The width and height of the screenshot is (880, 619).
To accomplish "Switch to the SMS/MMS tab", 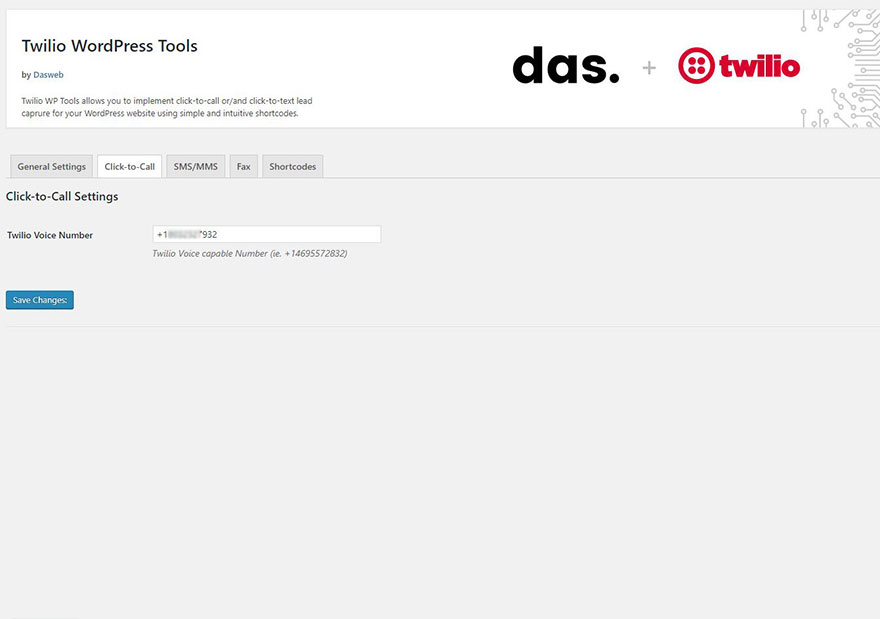I will [x=196, y=167].
